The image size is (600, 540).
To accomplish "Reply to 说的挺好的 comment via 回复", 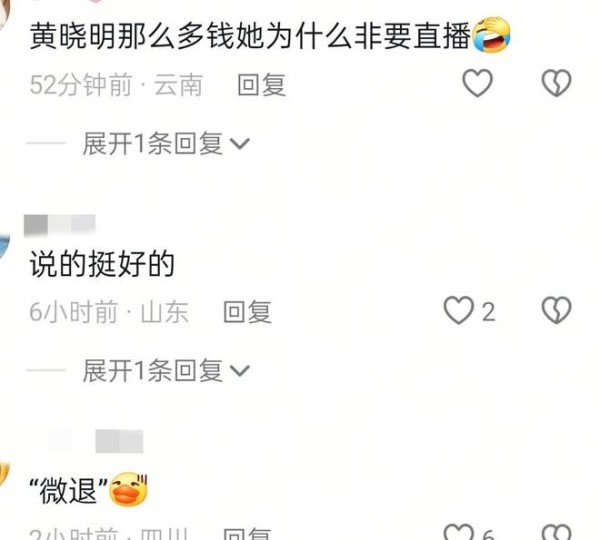I will [x=248, y=312].
